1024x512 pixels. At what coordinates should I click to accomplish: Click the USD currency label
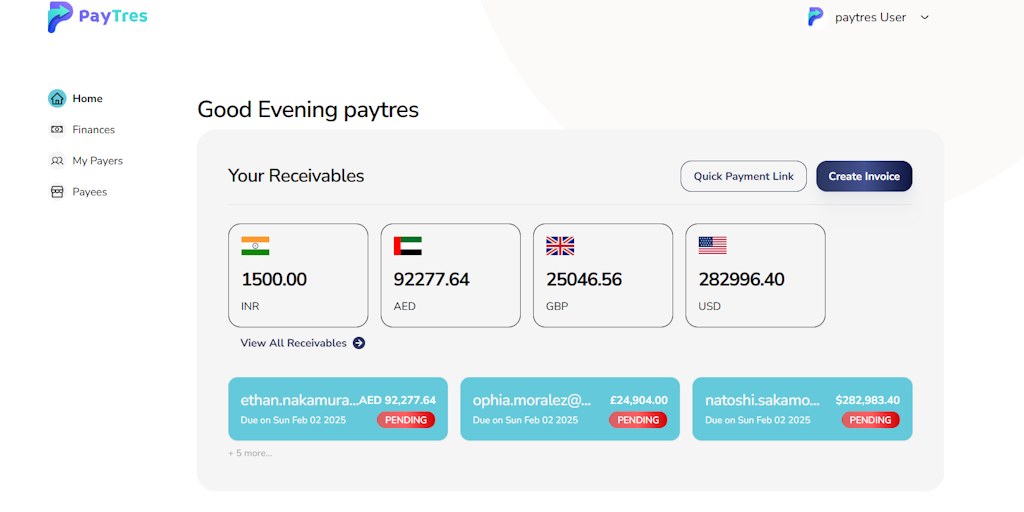point(710,306)
